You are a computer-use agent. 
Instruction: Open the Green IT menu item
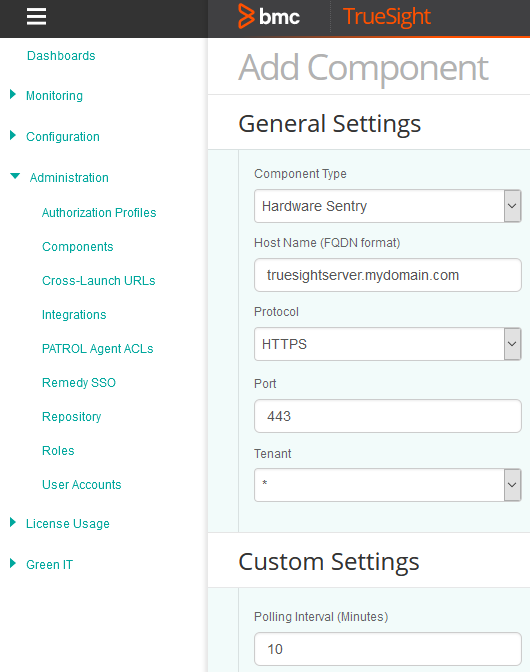[49, 564]
